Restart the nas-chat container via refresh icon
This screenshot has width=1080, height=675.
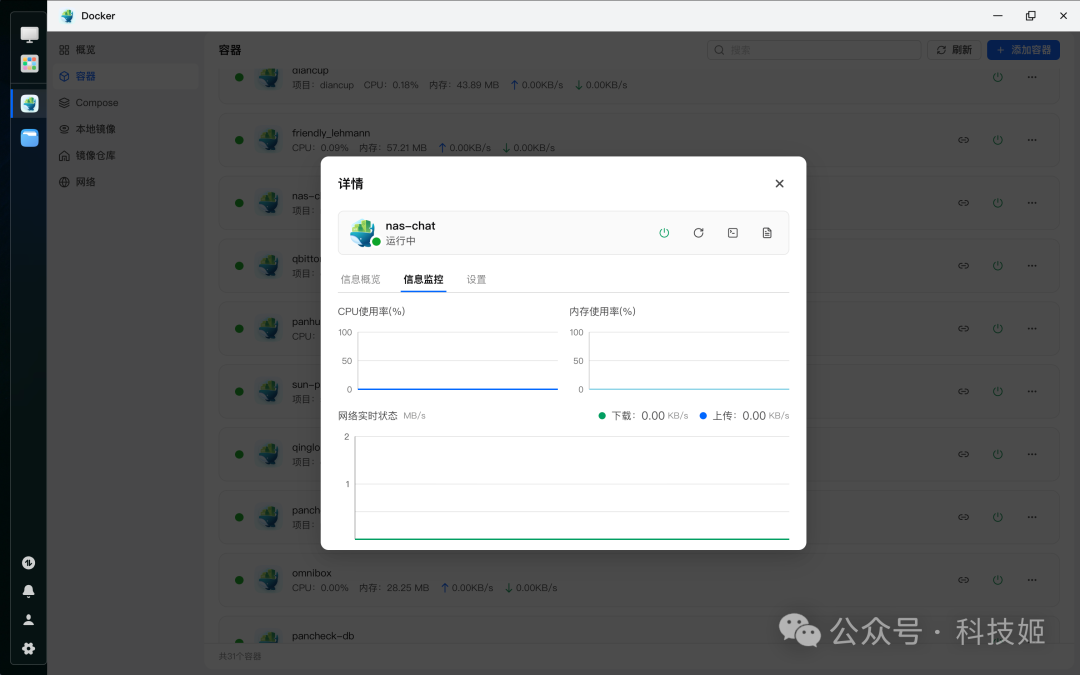point(698,233)
